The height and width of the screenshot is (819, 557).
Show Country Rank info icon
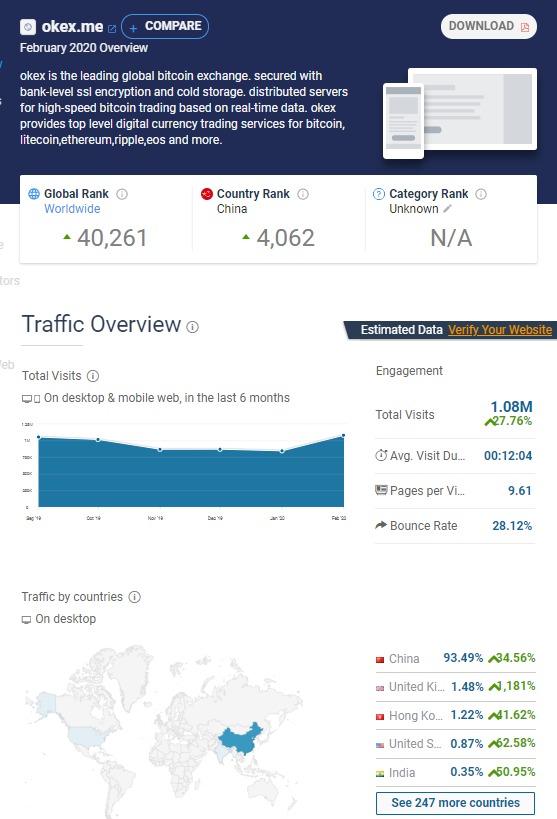(x=303, y=194)
